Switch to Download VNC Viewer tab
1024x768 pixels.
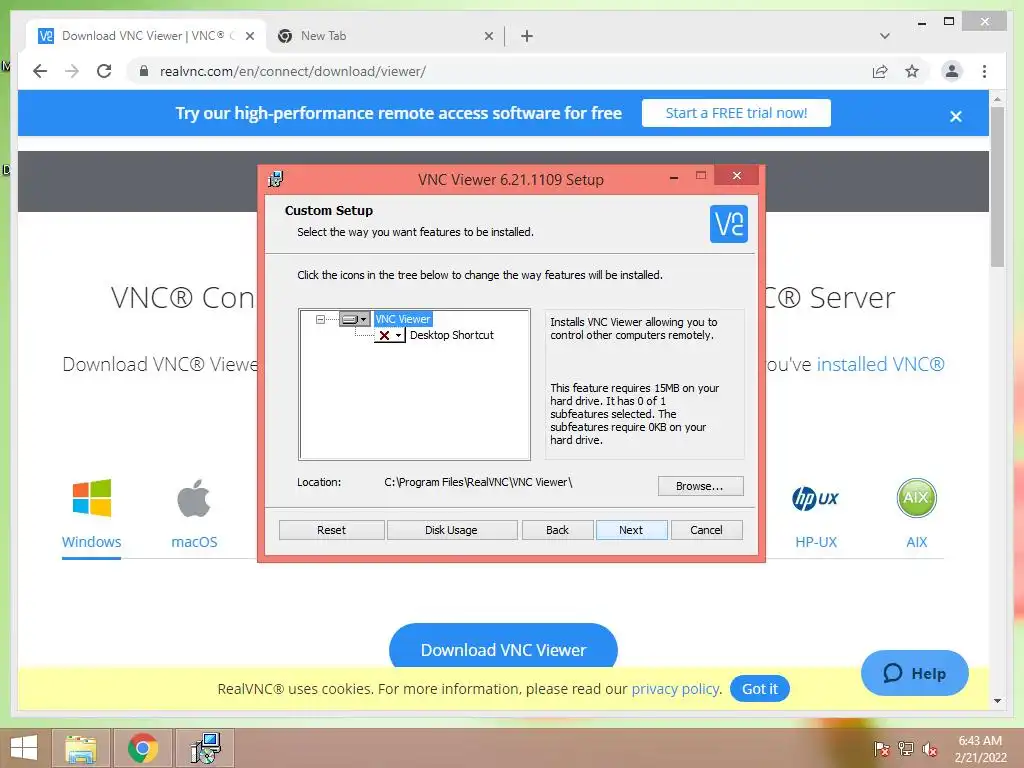point(144,36)
